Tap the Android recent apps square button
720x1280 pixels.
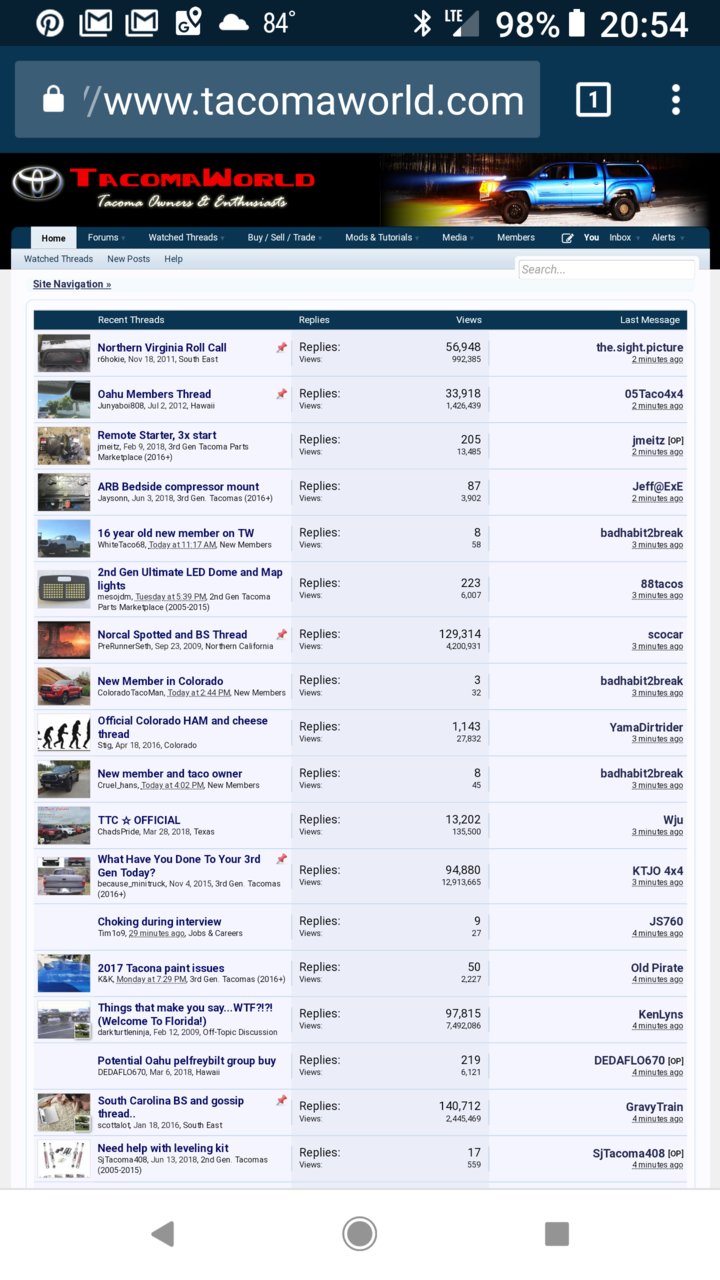click(557, 1234)
